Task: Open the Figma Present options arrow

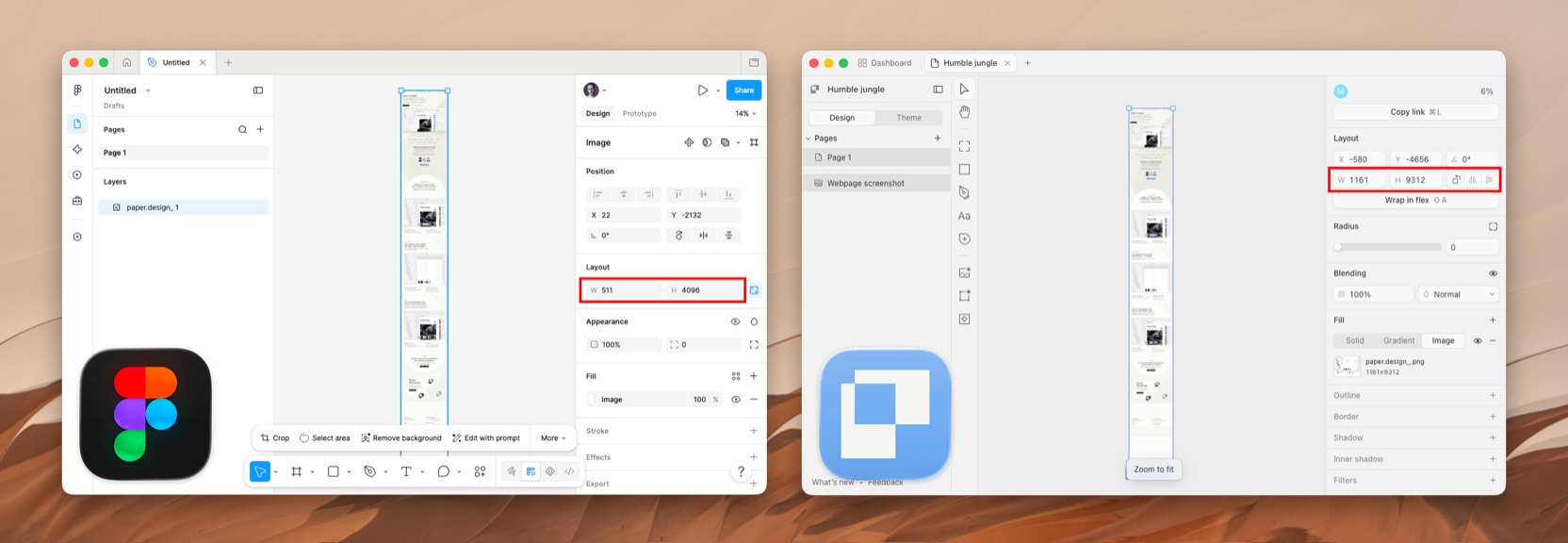Action: pyautogui.click(x=718, y=91)
